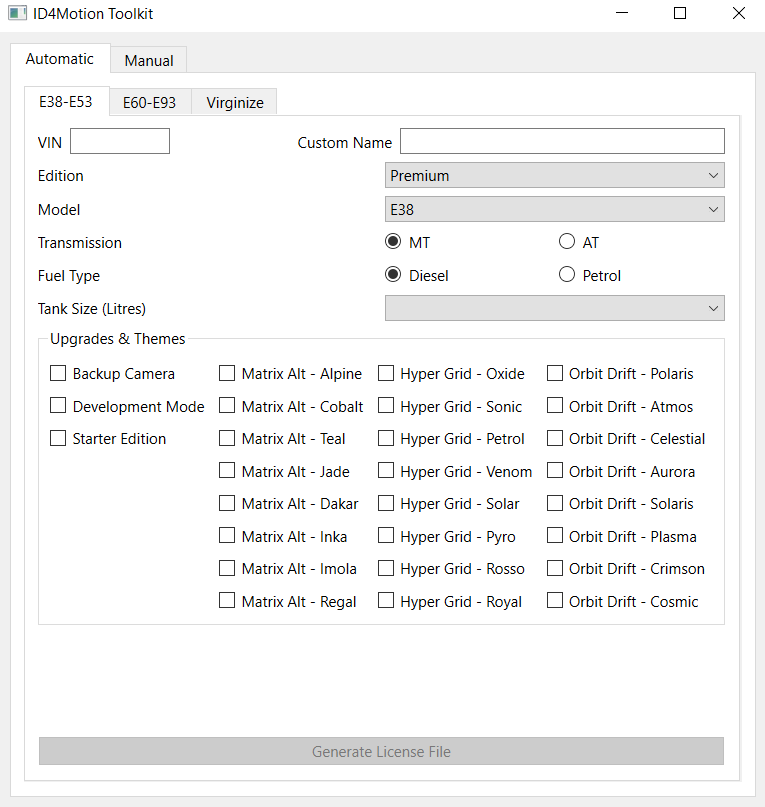Enable Orbit Drift - Polaris theme
Screen dimensions: 765x807
554,373
